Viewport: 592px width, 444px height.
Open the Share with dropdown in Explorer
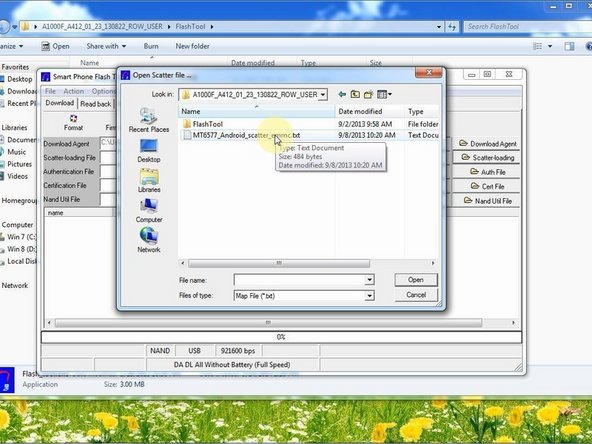click(x=106, y=46)
